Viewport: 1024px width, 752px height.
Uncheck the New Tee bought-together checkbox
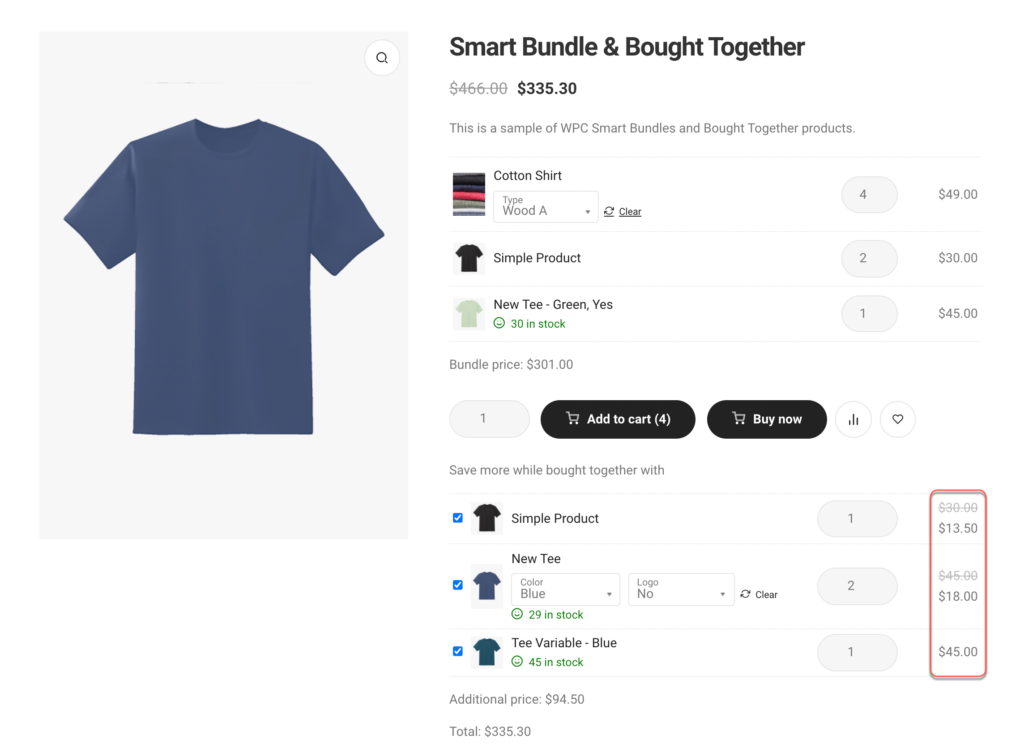pyautogui.click(x=458, y=585)
